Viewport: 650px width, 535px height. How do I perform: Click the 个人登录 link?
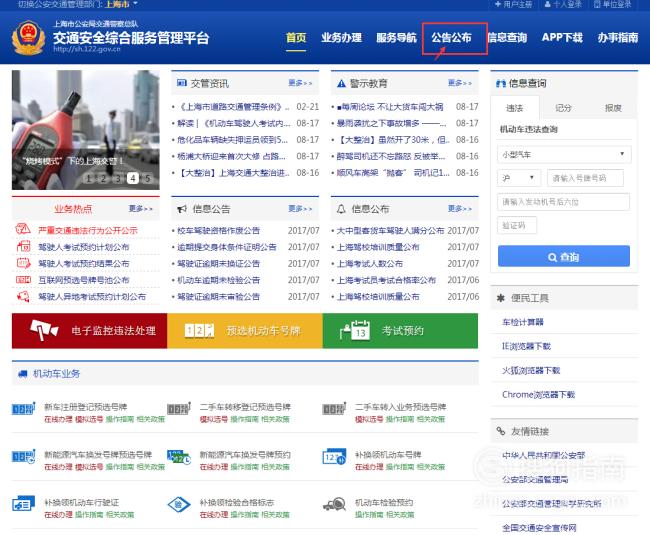[563, 4]
